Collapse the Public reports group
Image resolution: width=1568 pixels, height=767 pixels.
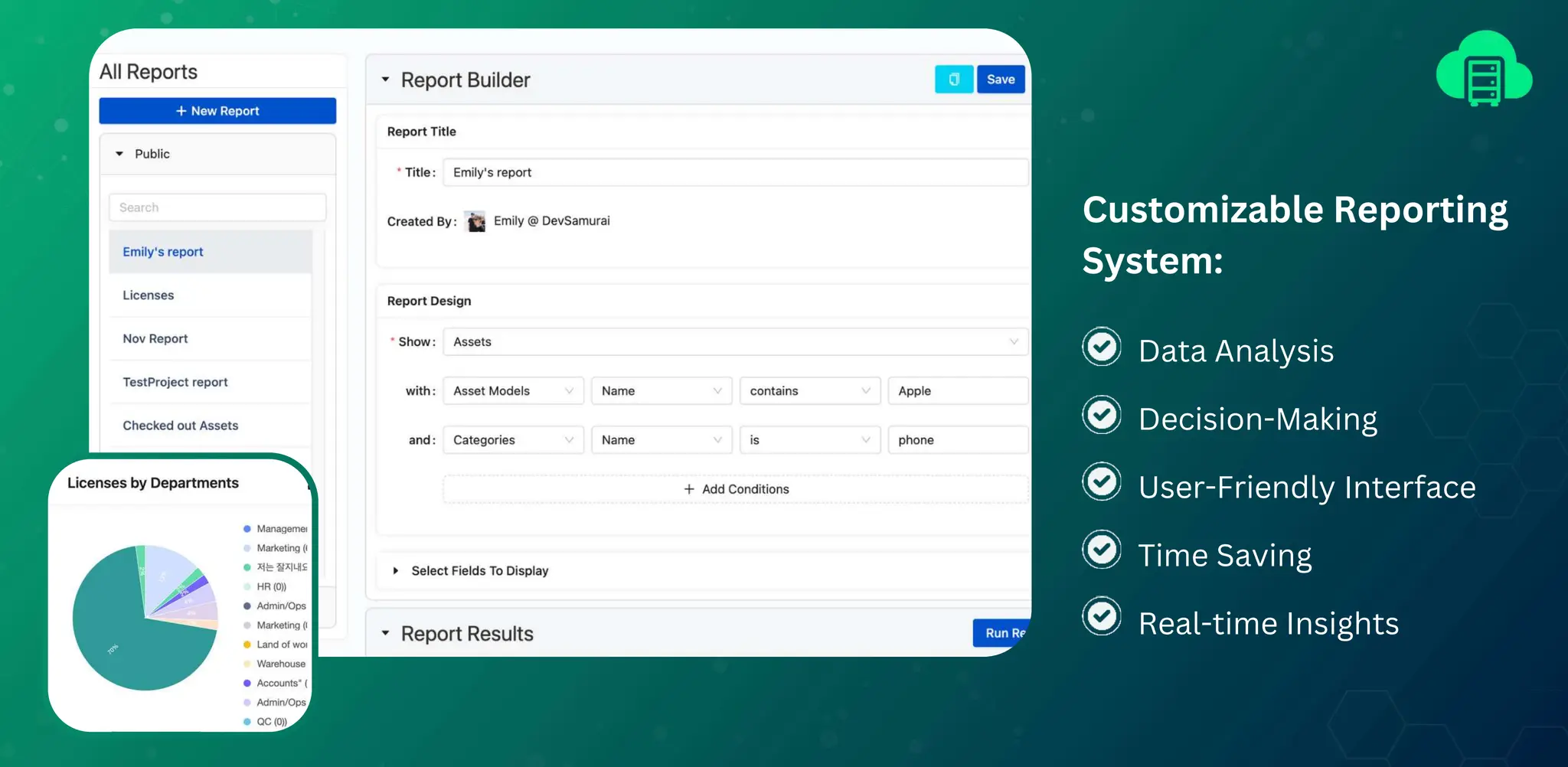(x=119, y=154)
